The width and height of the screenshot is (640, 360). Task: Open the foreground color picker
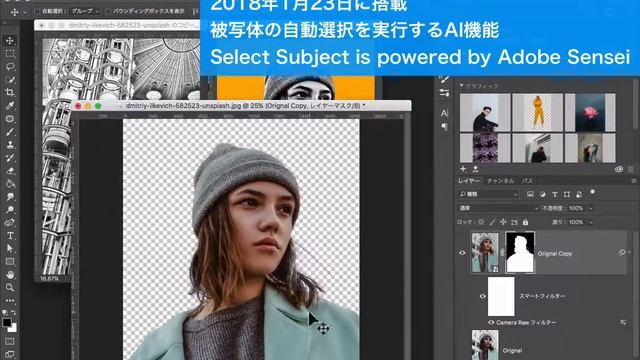[7, 322]
